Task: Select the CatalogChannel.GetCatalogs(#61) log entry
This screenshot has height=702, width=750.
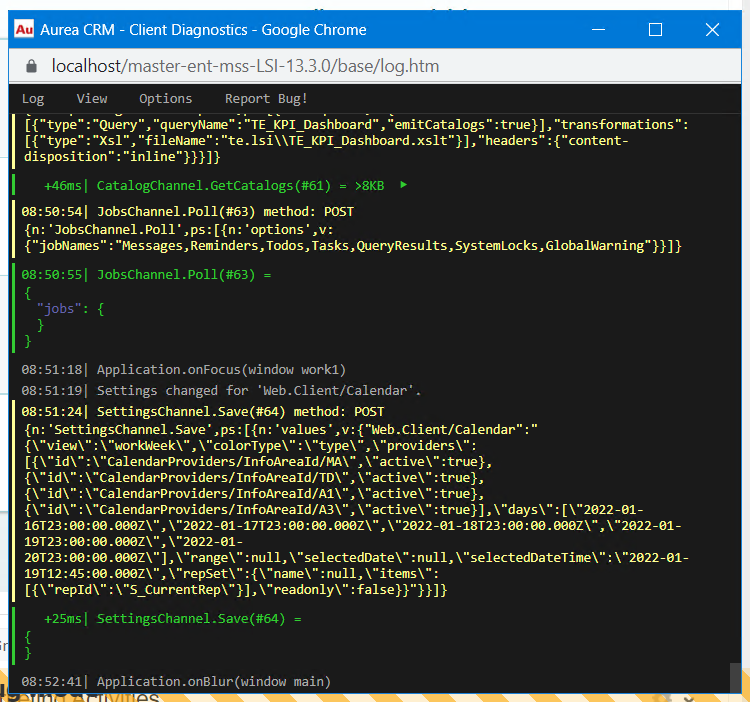Action: coord(214,186)
